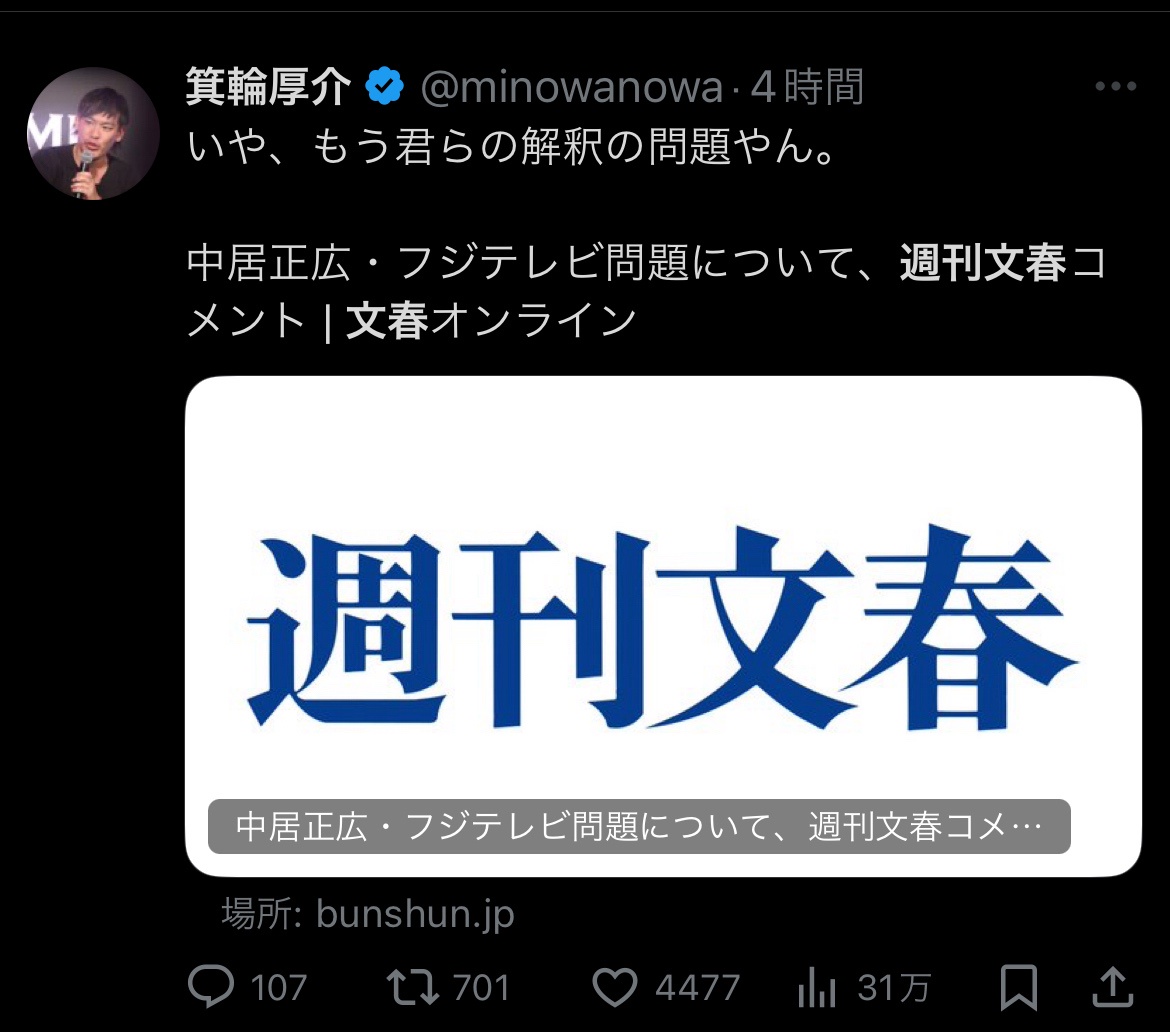Screen dimensions: 1170x1032
Task: Open view analytics bar chart icon
Action: [816, 988]
